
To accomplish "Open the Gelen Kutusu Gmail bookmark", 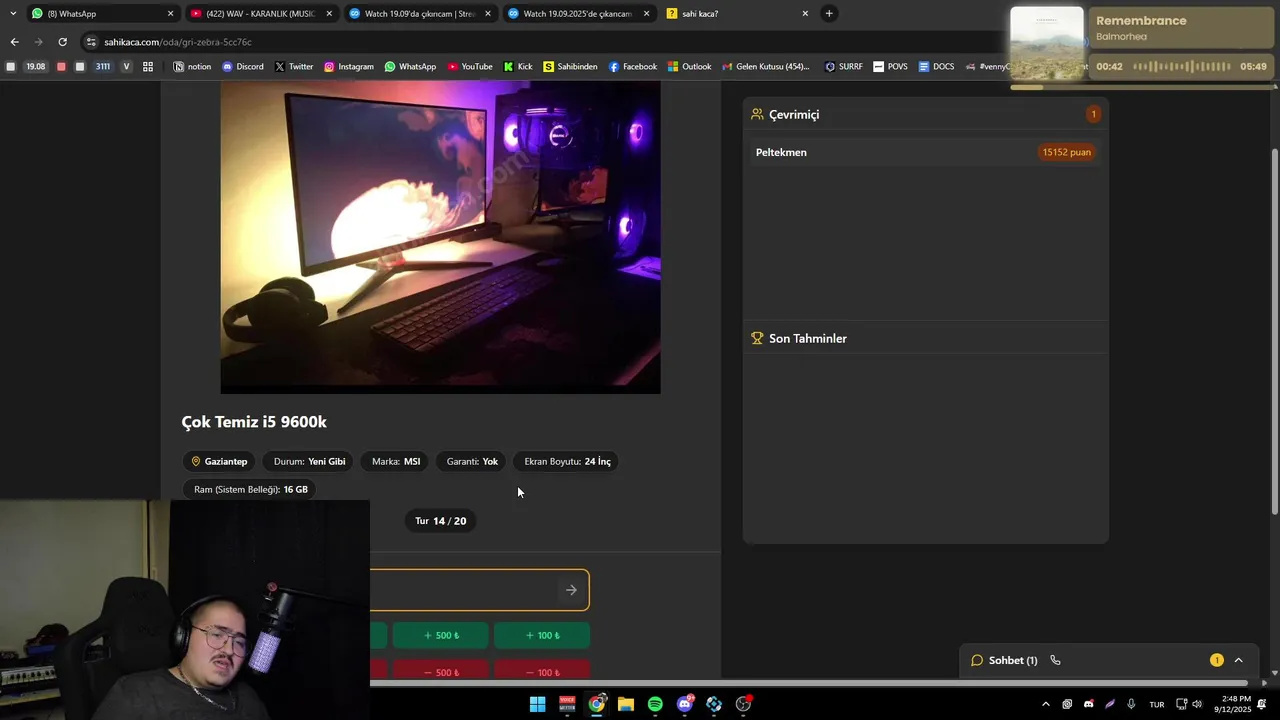I will tap(765, 67).
